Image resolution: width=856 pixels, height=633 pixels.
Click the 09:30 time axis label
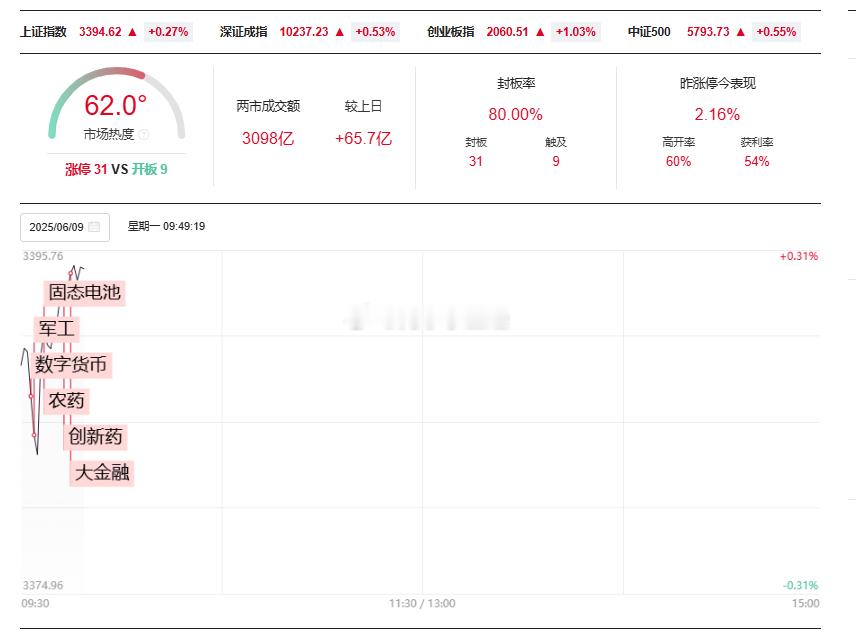[x=35, y=604]
